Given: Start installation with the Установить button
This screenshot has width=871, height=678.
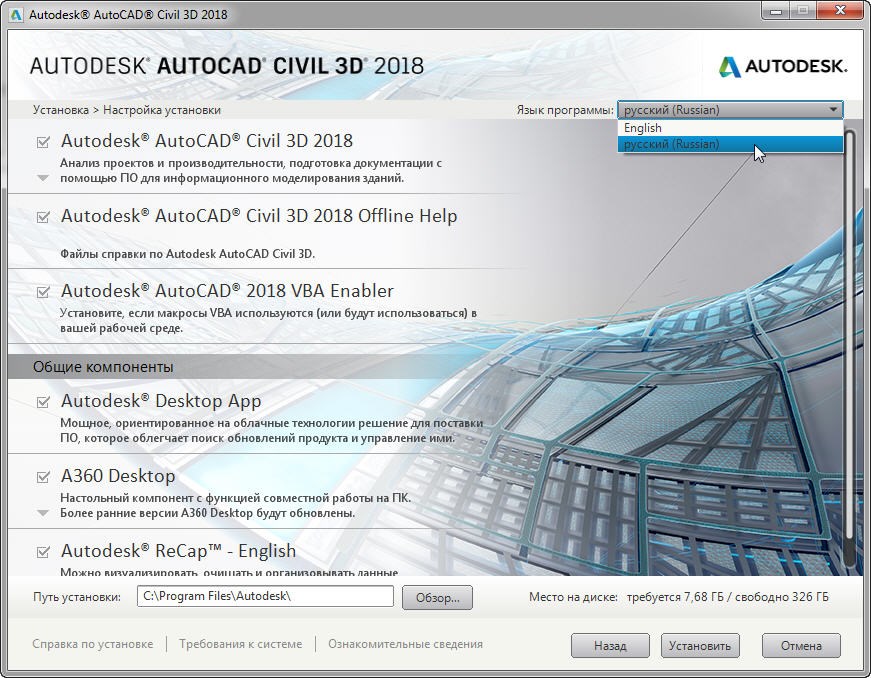Looking at the screenshot, I should [700, 646].
